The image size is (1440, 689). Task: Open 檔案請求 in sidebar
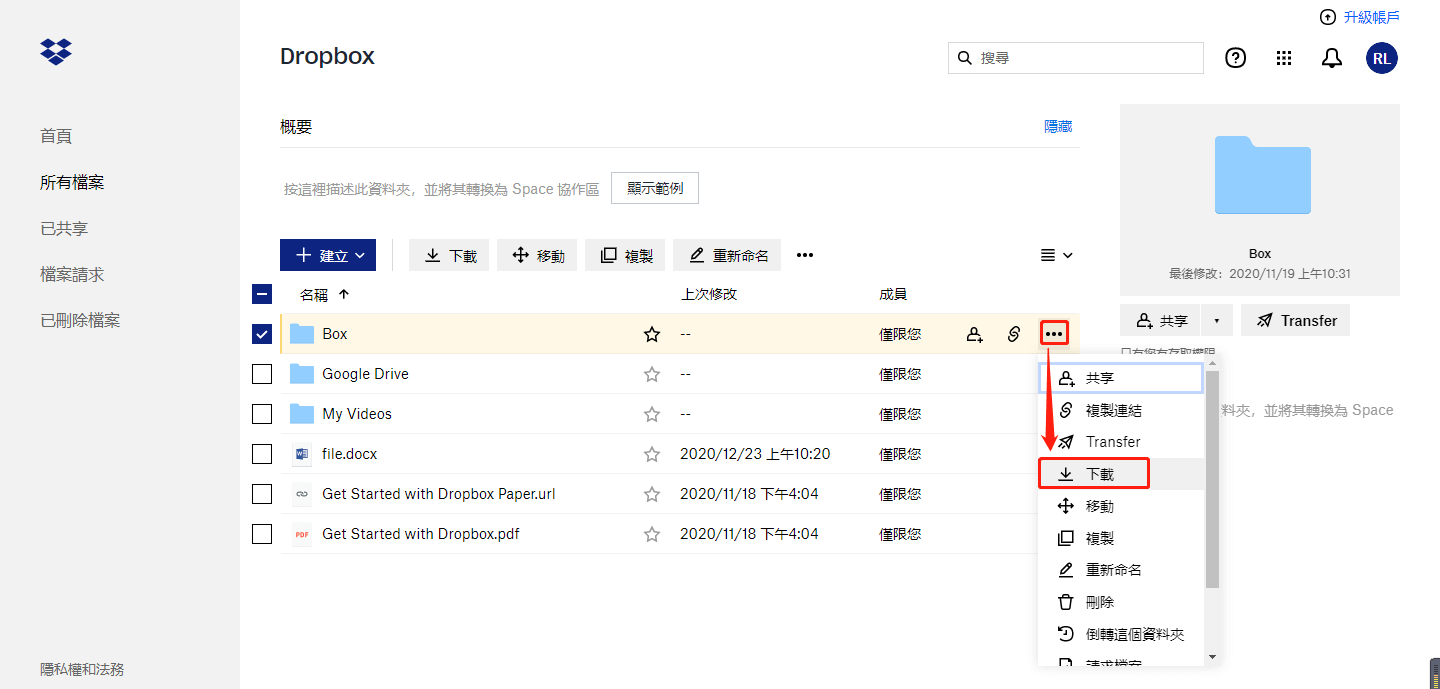point(72,274)
